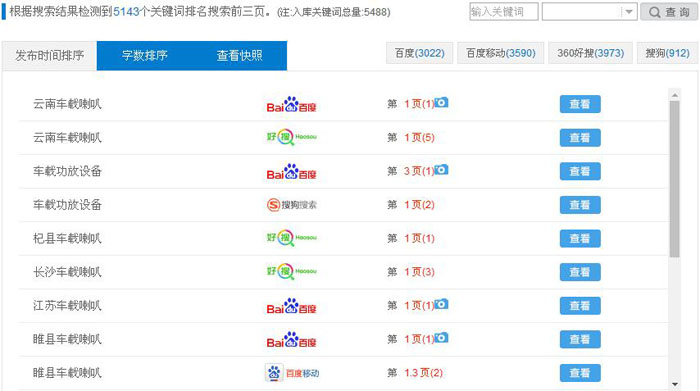Click camera icon in 睢县车载喇叭 Baidu row
Image resolution: width=700 pixels, height=391 pixels.
(441, 338)
